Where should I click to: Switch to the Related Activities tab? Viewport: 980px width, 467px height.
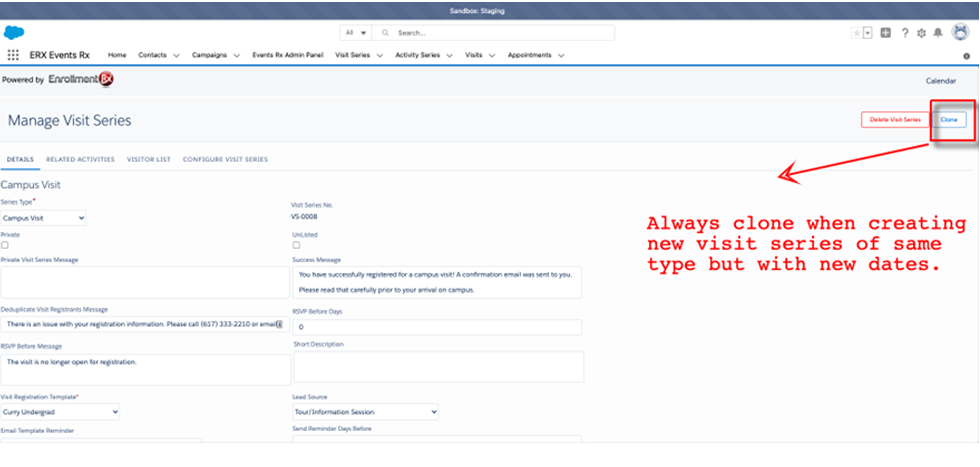pos(80,159)
